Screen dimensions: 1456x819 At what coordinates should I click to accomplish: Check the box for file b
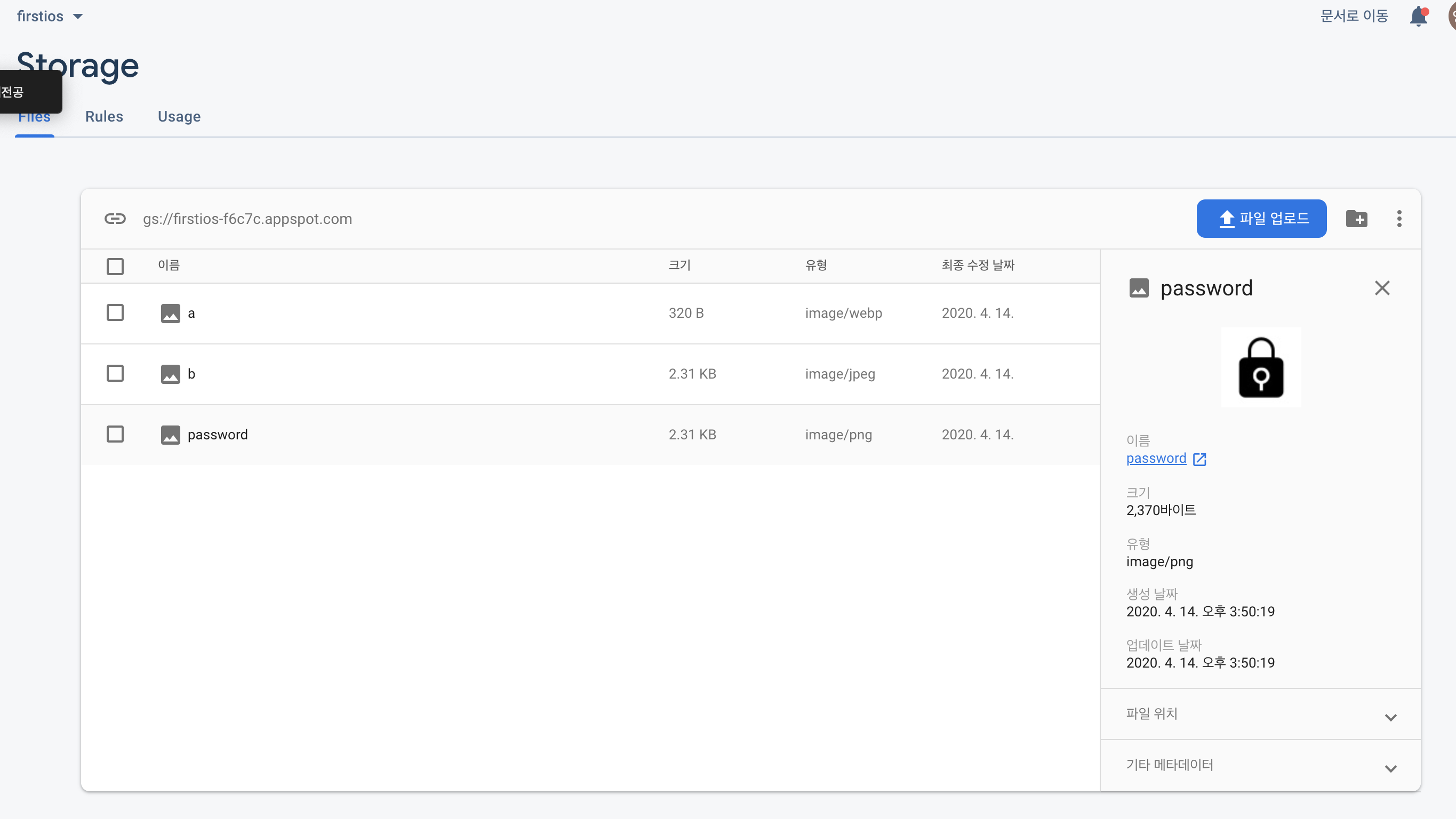tap(115, 374)
